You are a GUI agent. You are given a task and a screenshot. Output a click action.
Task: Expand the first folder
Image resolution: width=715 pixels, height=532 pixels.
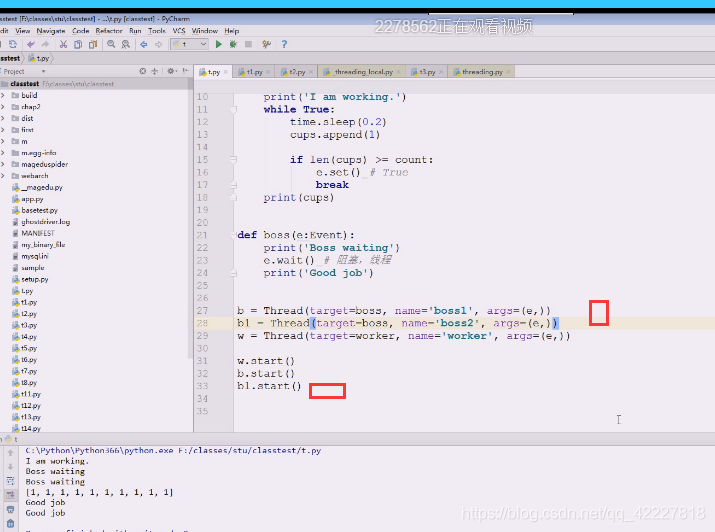pos(3,130)
